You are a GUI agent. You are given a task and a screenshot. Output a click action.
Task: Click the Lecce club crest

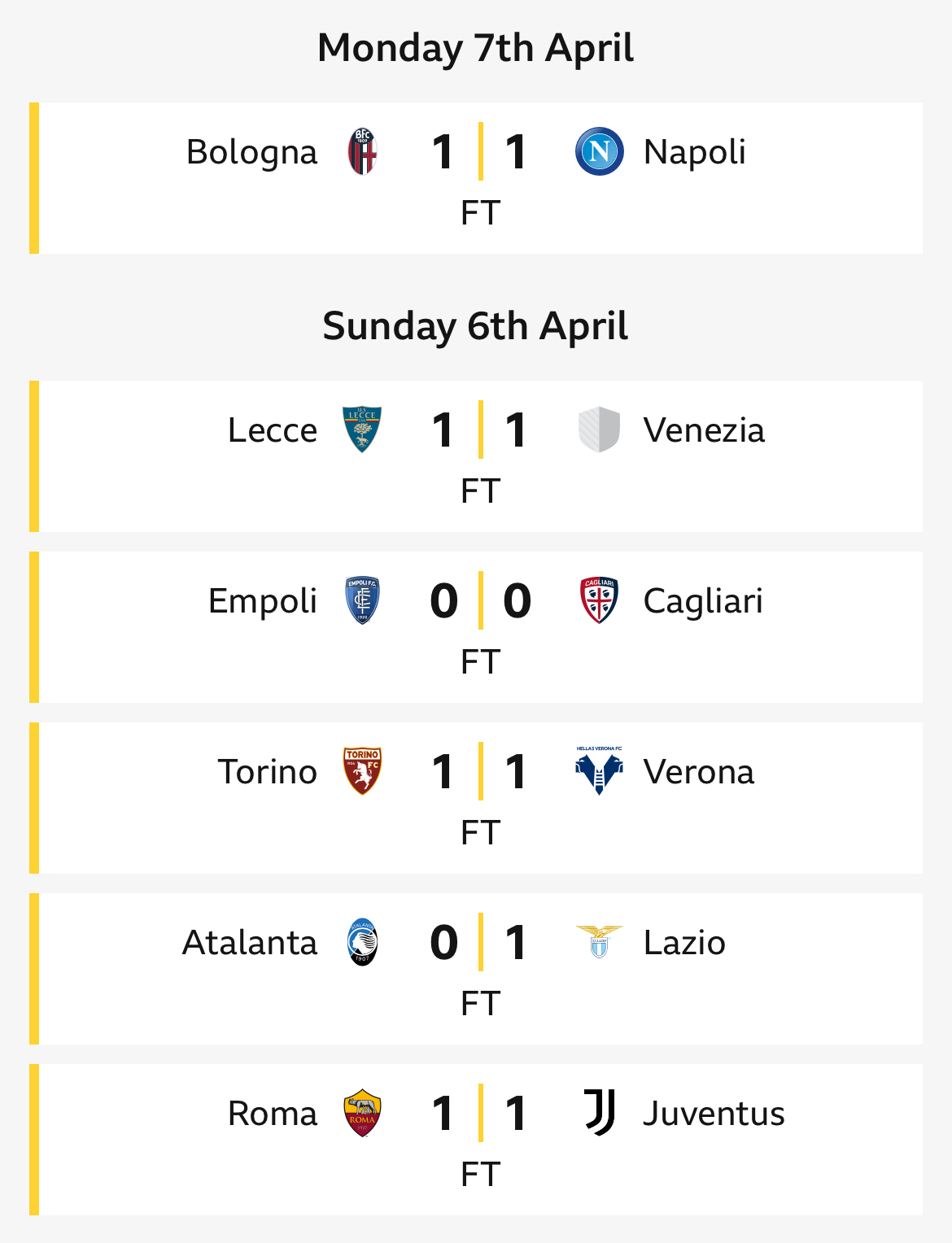click(x=362, y=430)
